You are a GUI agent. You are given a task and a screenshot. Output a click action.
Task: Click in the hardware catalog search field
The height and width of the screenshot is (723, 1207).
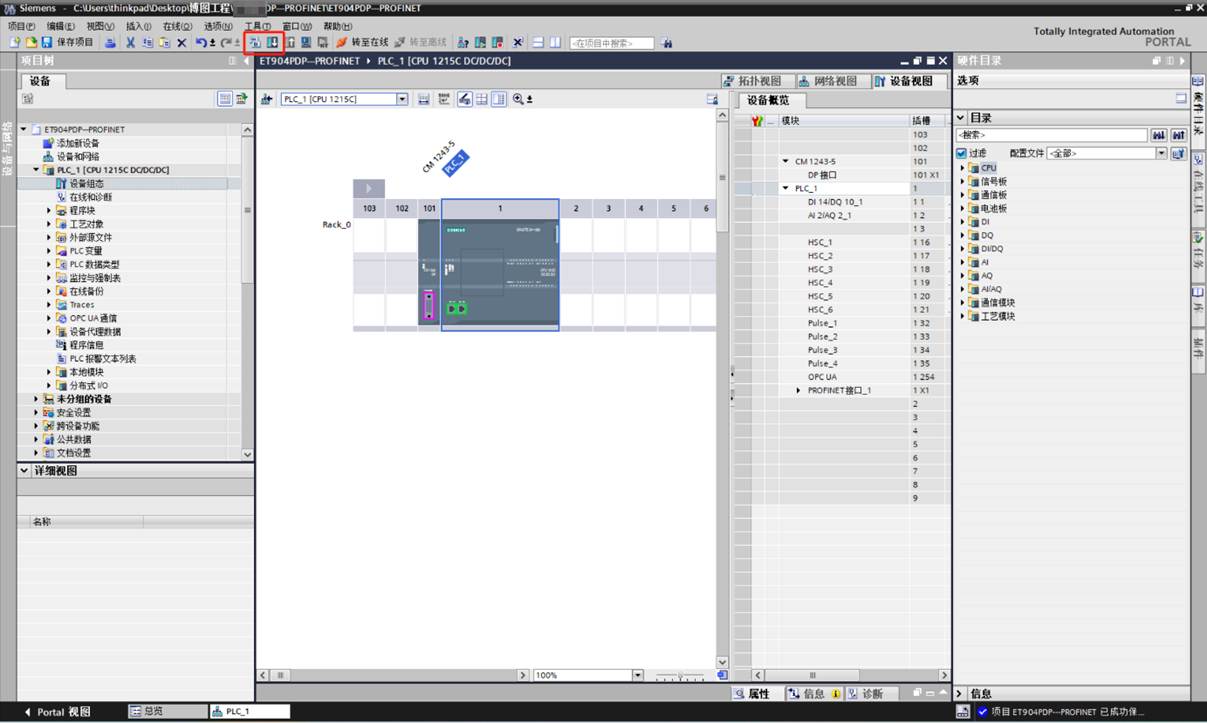[1051, 135]
